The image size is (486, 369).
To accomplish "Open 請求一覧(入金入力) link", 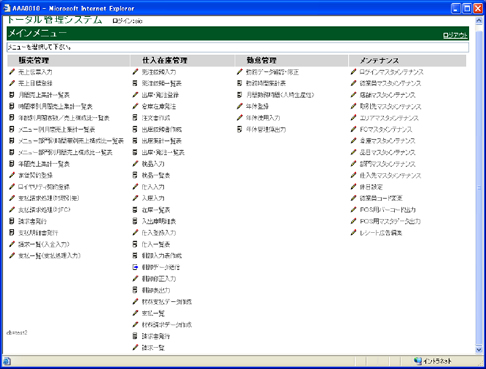I will [44, 244].
